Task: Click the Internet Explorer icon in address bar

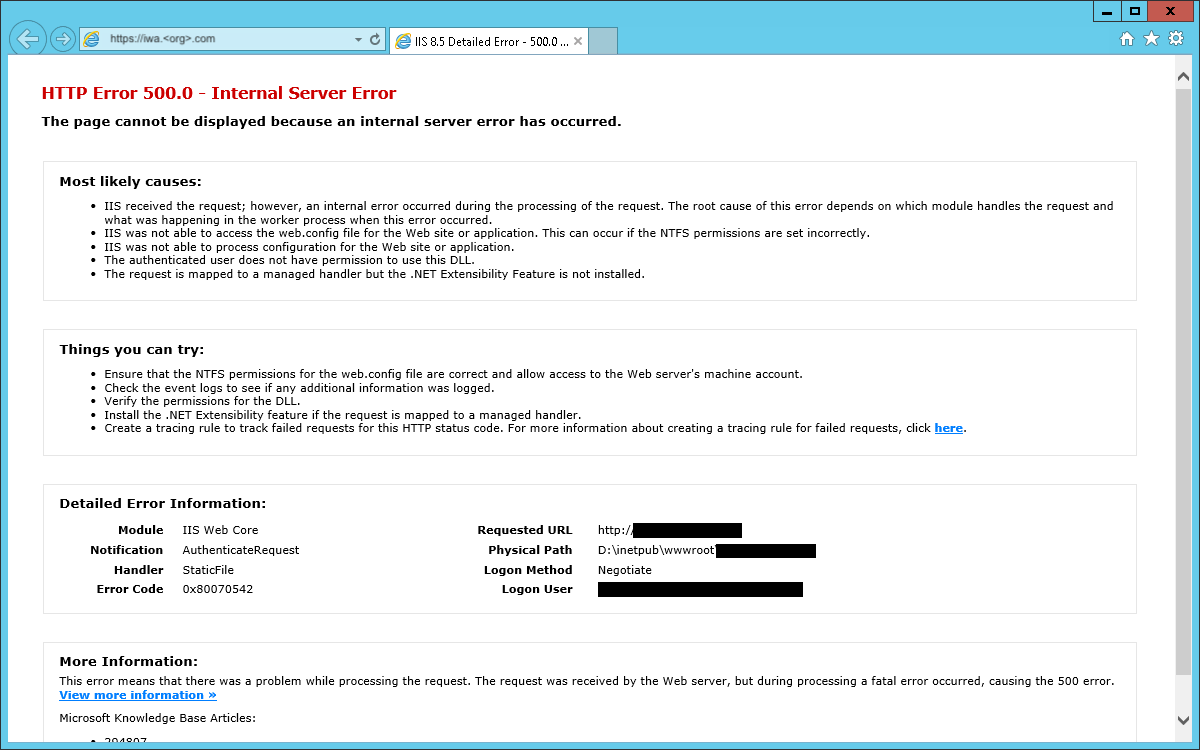Action: click(x=92, y=39)
